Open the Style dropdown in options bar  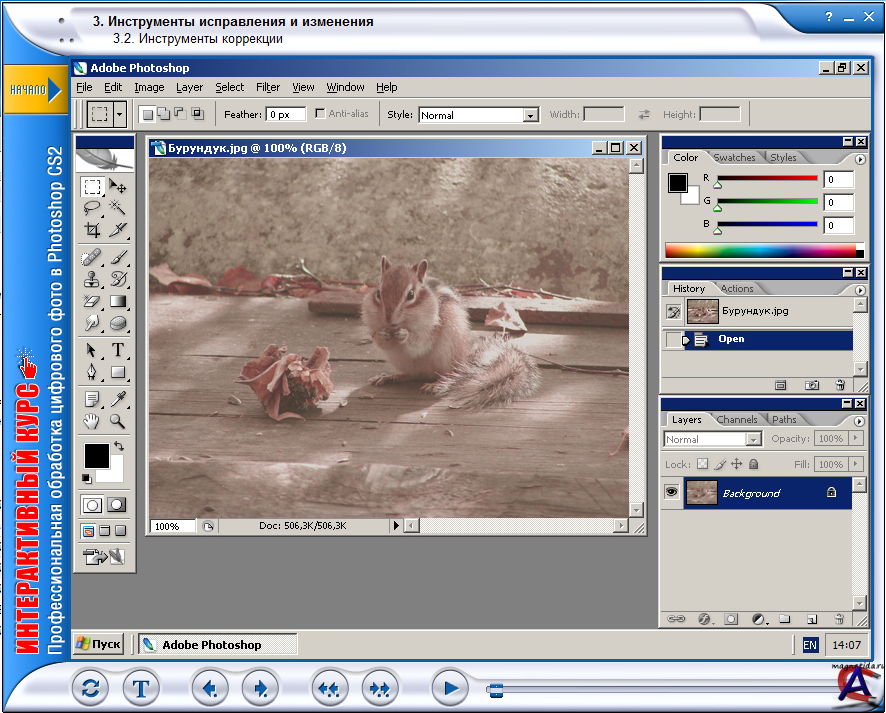530,115
